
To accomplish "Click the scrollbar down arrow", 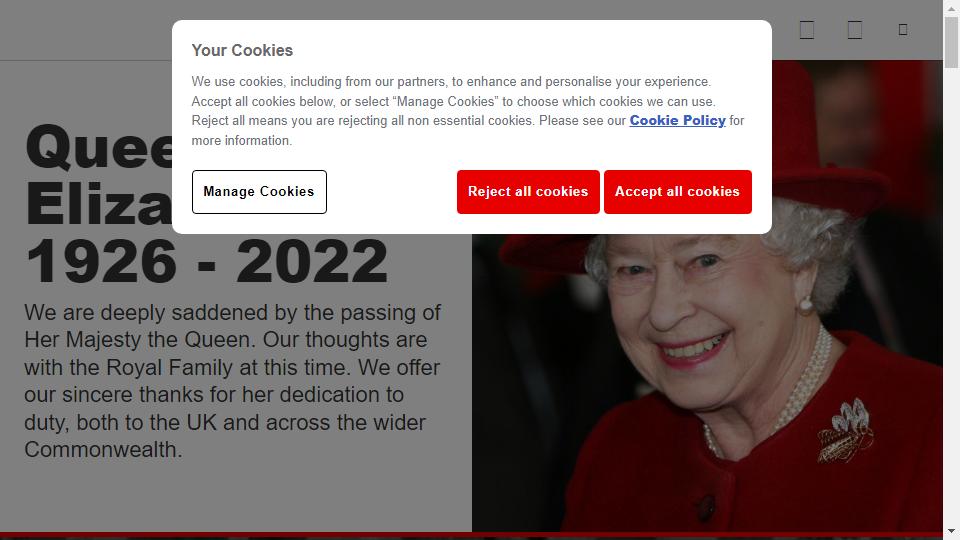I will pyautogui.click(x=951, y=531).
